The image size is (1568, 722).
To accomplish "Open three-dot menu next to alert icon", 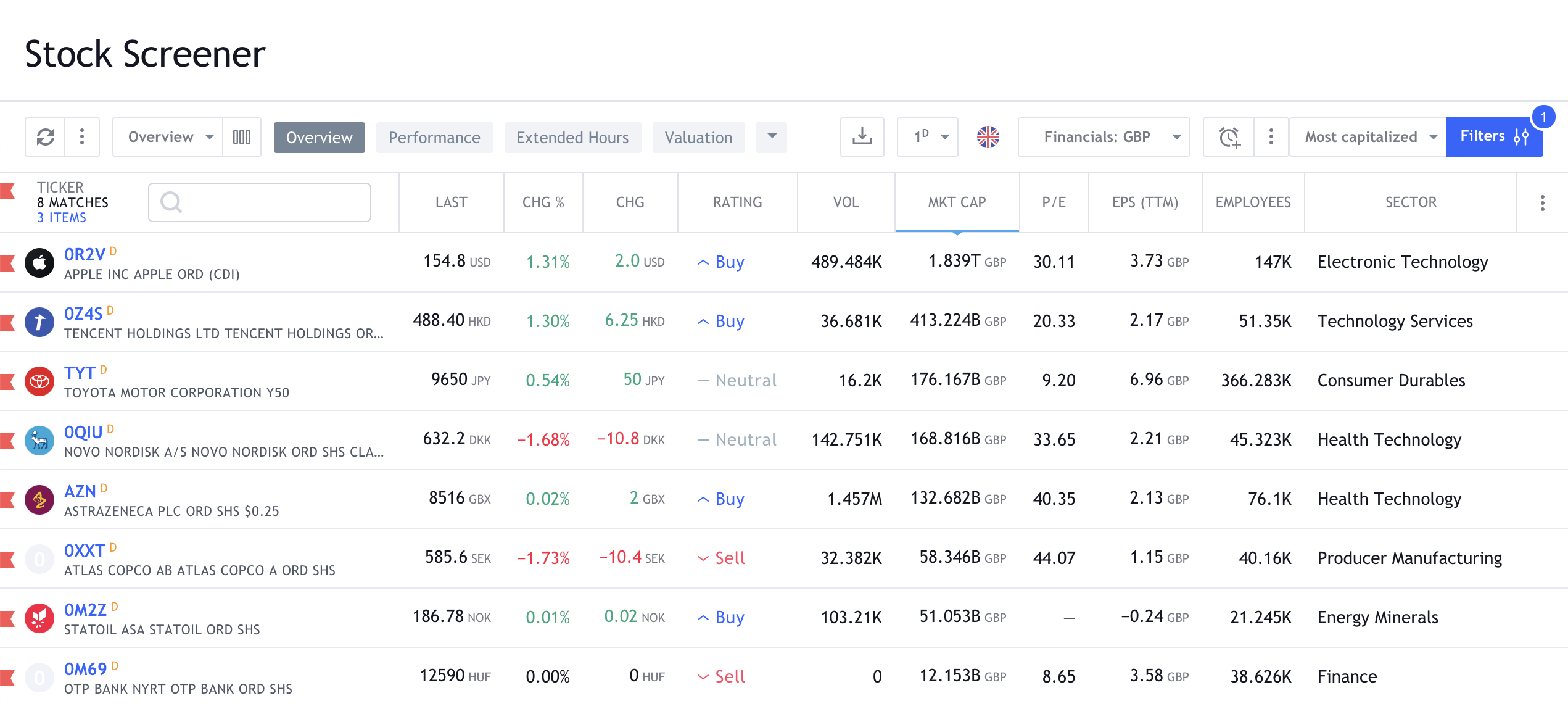I will coord(1271,137).
